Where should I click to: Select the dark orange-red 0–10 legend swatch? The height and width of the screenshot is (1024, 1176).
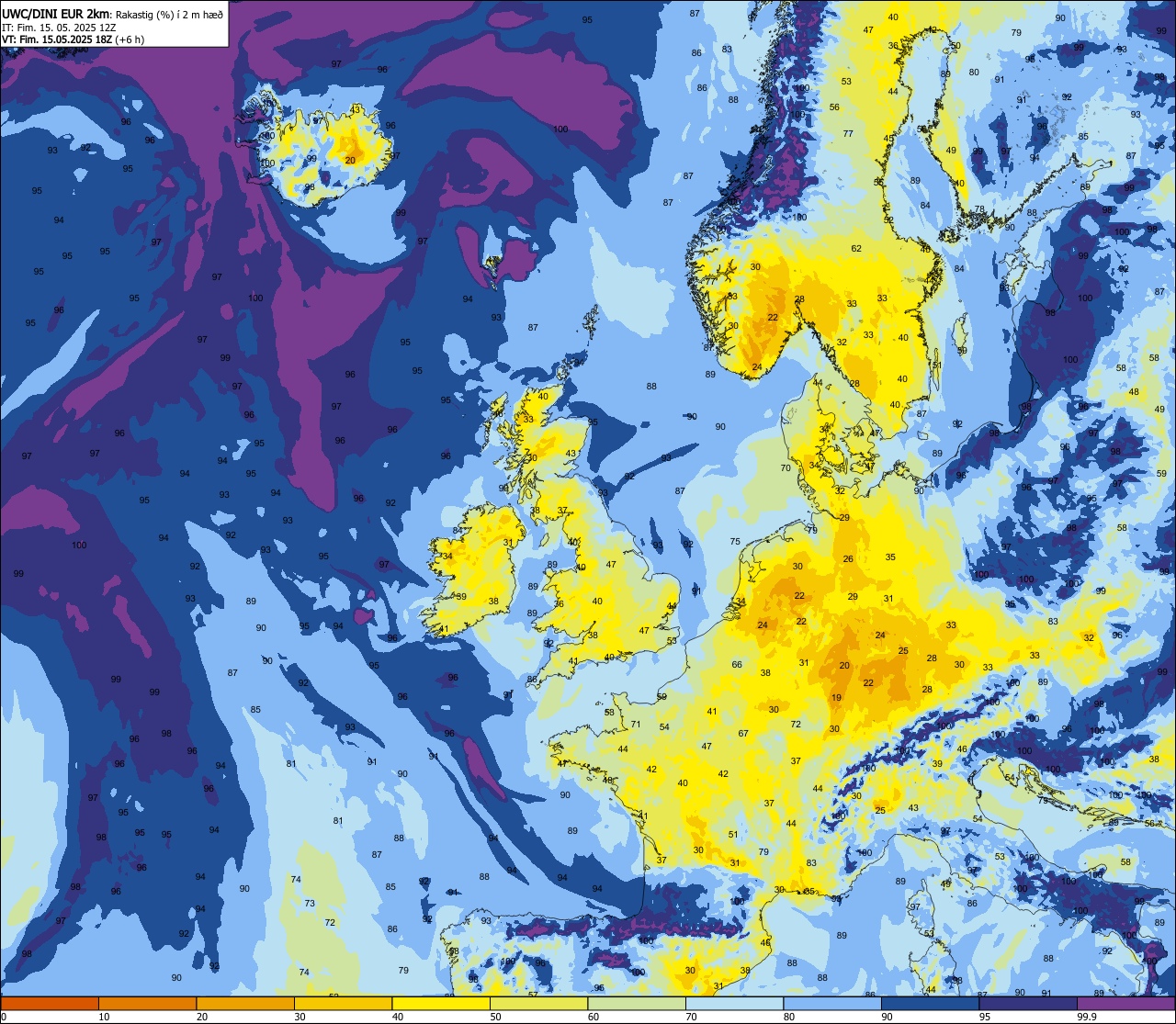50,1003
